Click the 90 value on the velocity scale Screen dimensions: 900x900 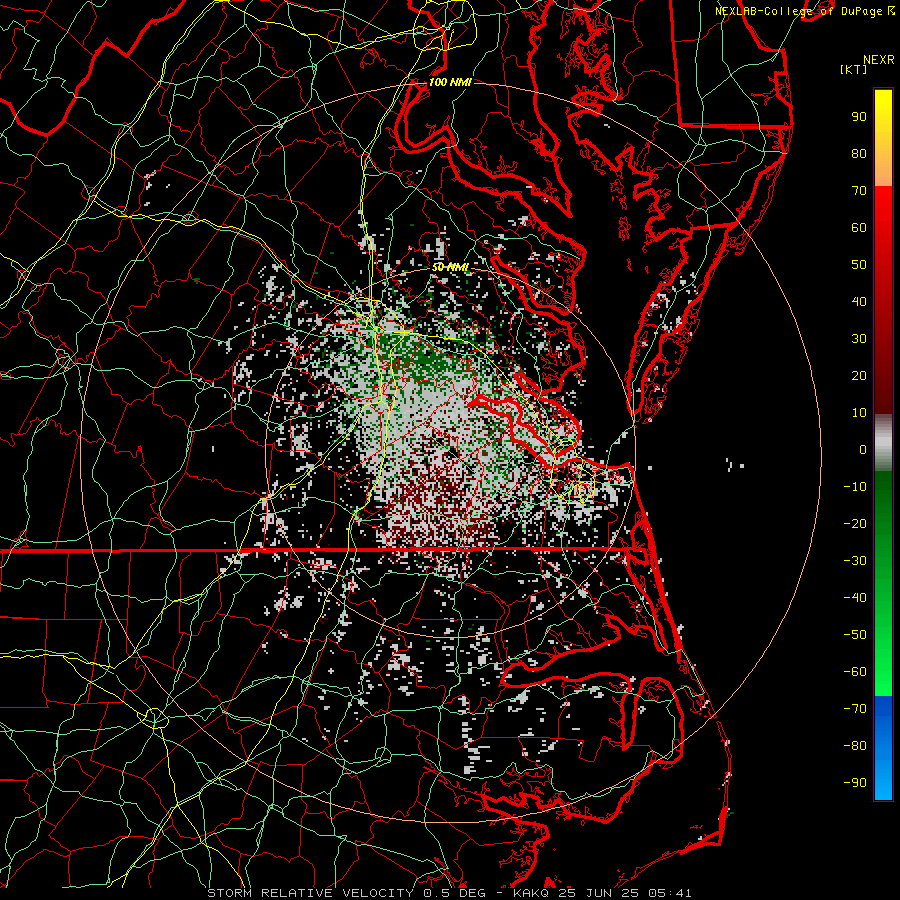pyautogui.click(x=859, y=117)
